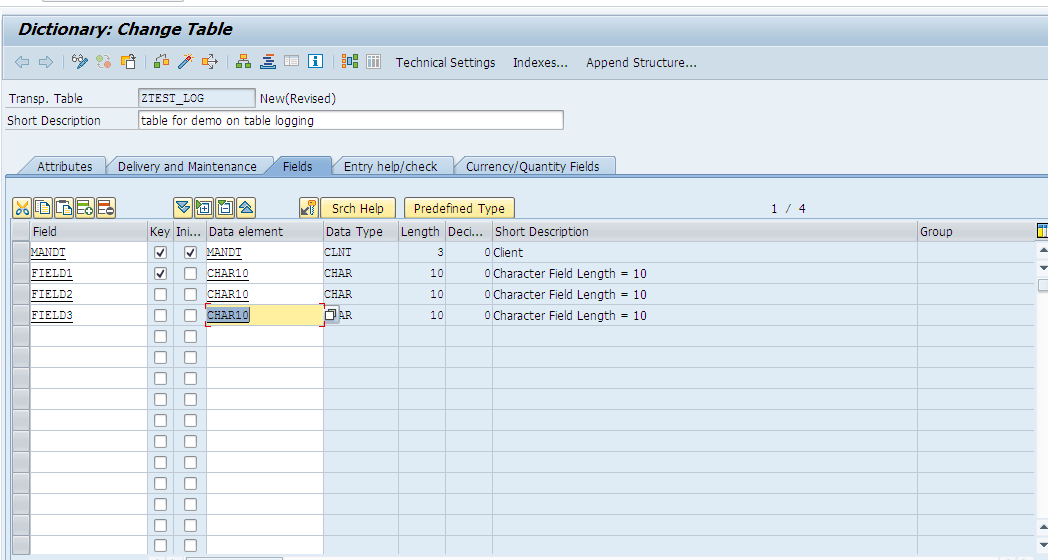Viewport: 1048px width, 560px height.
Task: Switch to the Attributes tab
Action: [x=64, y=166]
